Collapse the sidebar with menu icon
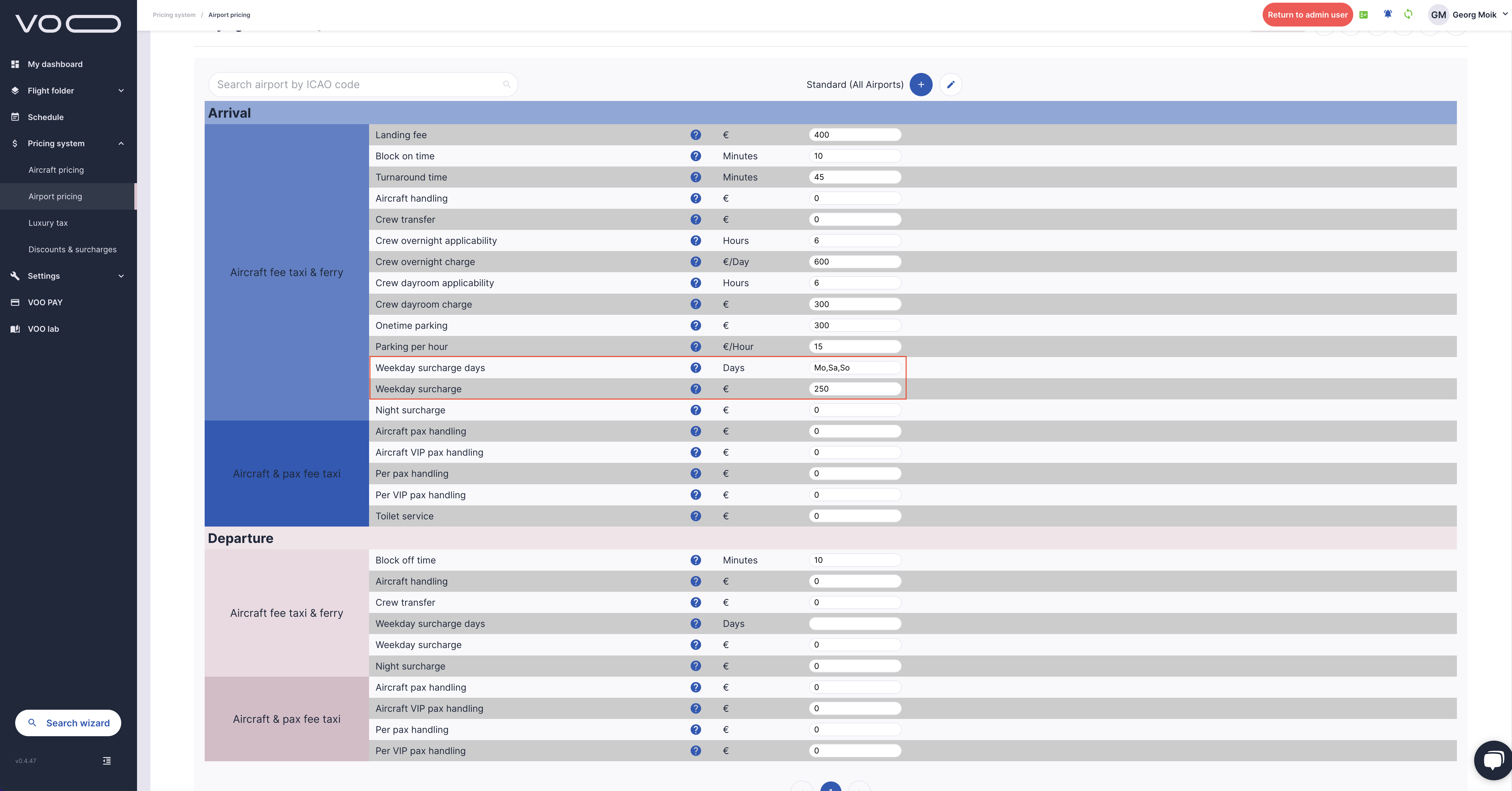1512x791 pixels. click(107, 761)
